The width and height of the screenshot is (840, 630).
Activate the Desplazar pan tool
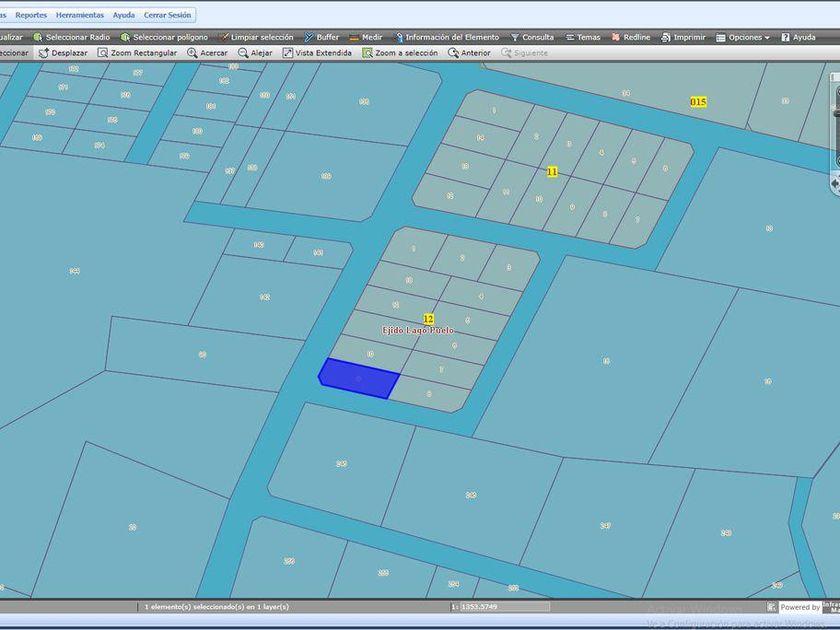63,53
